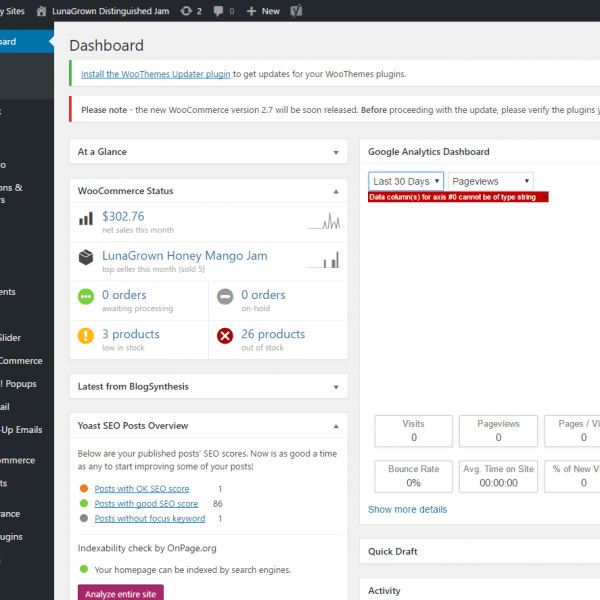This screenshot has height=600, width=600.
Task: Click the gray on-hold orders icon
Action: (225, 297)
